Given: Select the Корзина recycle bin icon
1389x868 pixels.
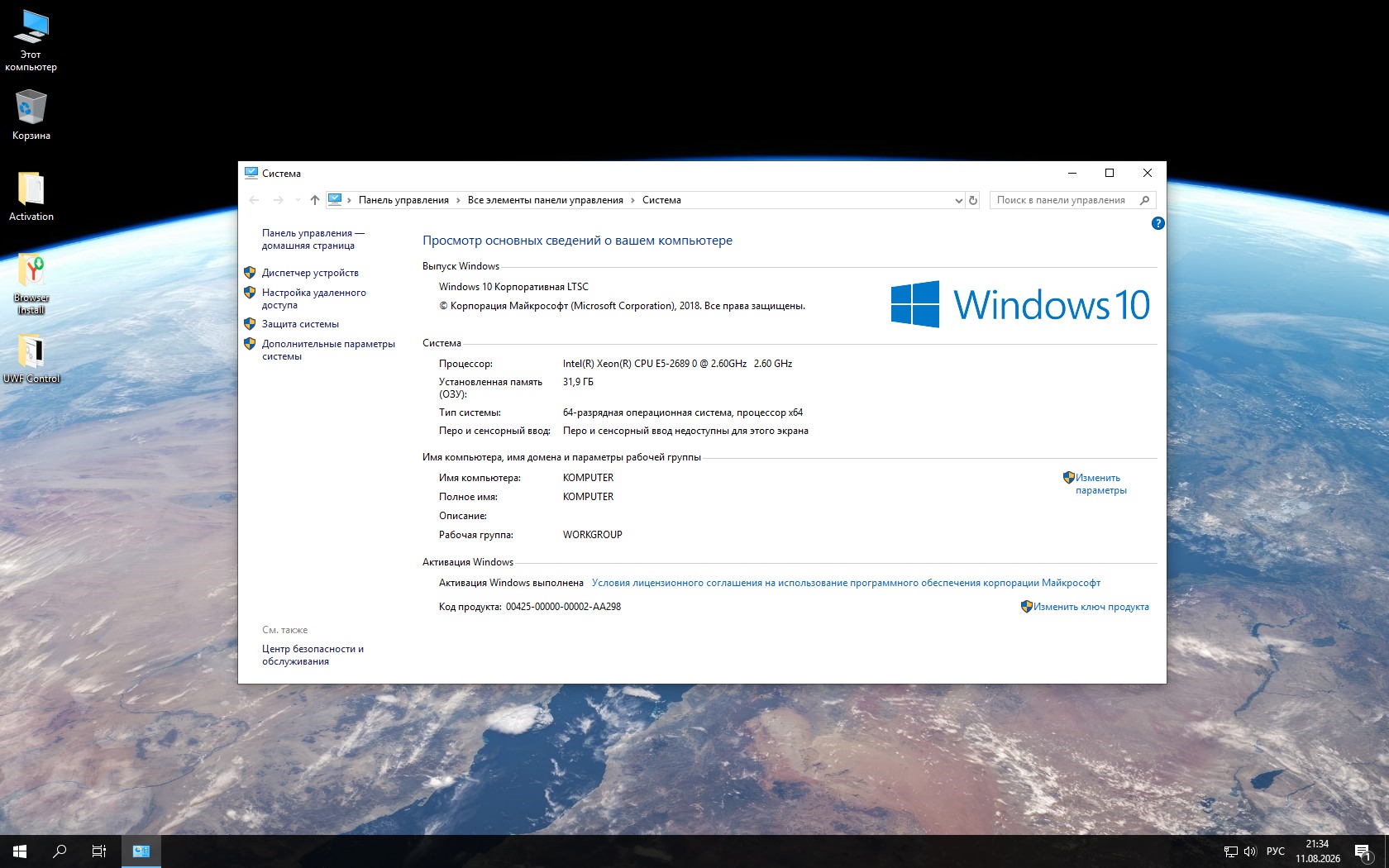Looking at the screenshot, I should (x=31, y=114).
